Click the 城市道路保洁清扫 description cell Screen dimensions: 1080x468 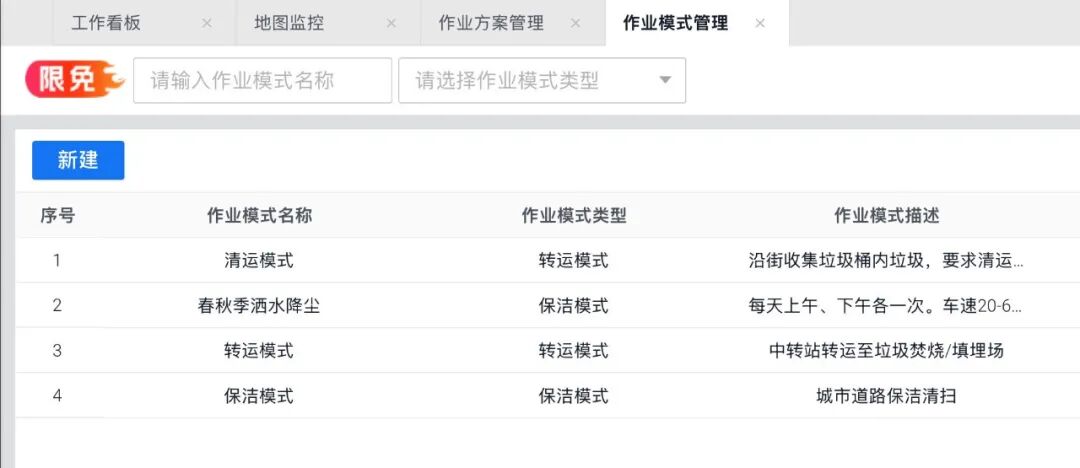point(886,396)
